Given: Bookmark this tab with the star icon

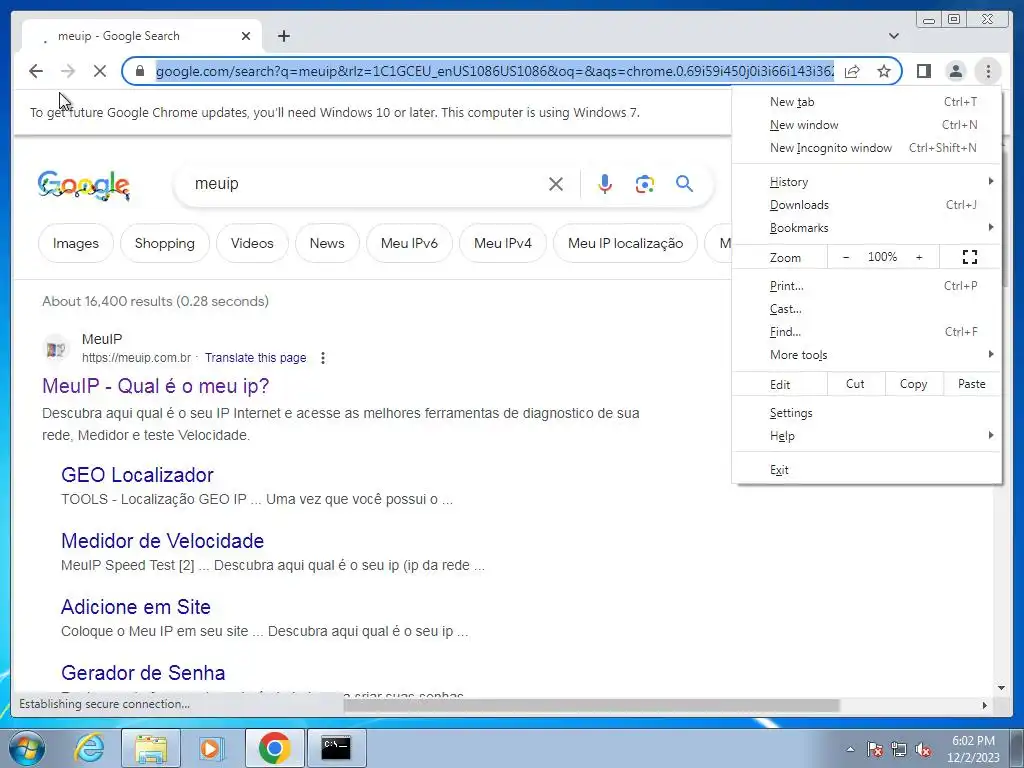Looking at the screenshot, I should [884, 71].
